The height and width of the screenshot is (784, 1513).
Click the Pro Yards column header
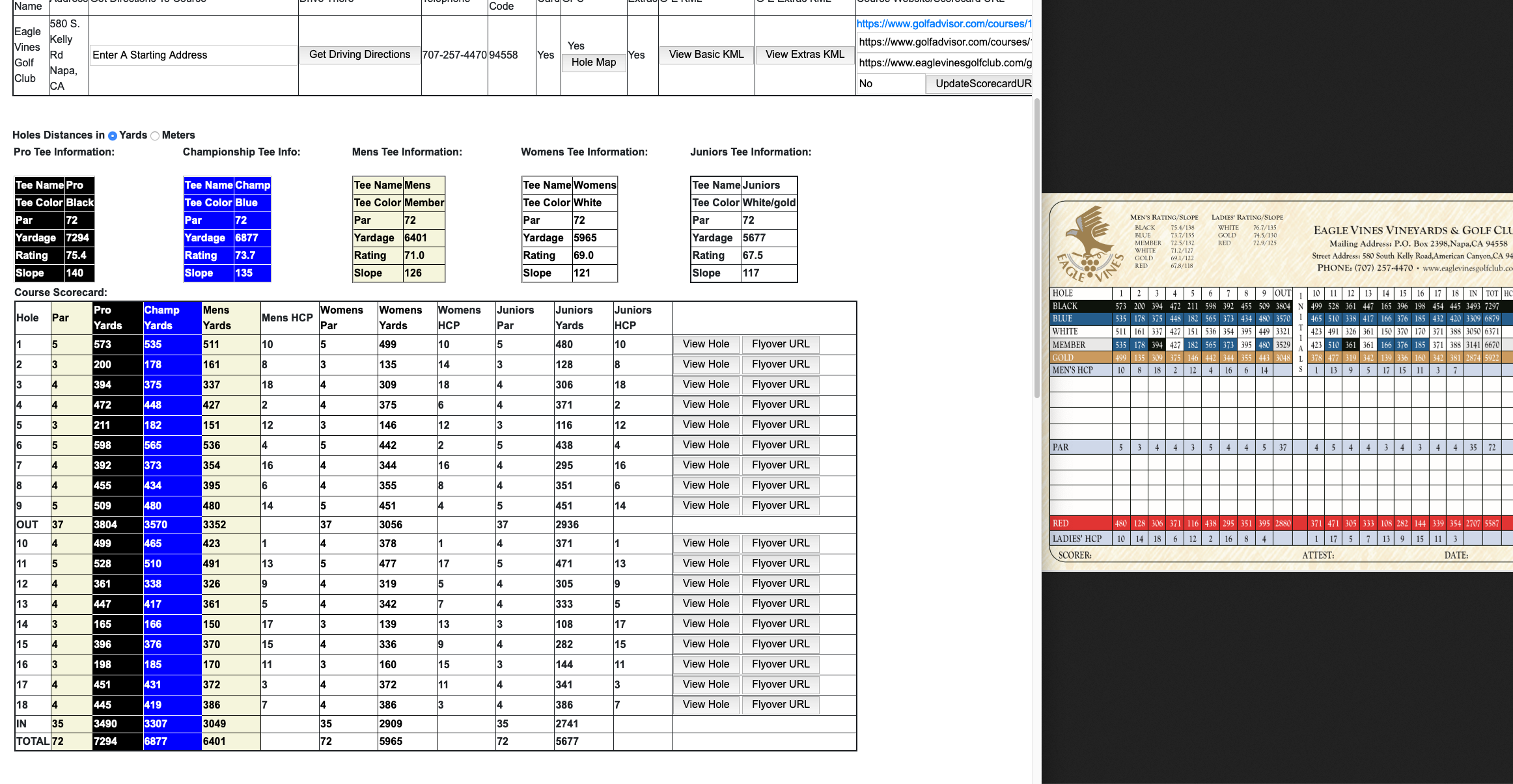117,318
